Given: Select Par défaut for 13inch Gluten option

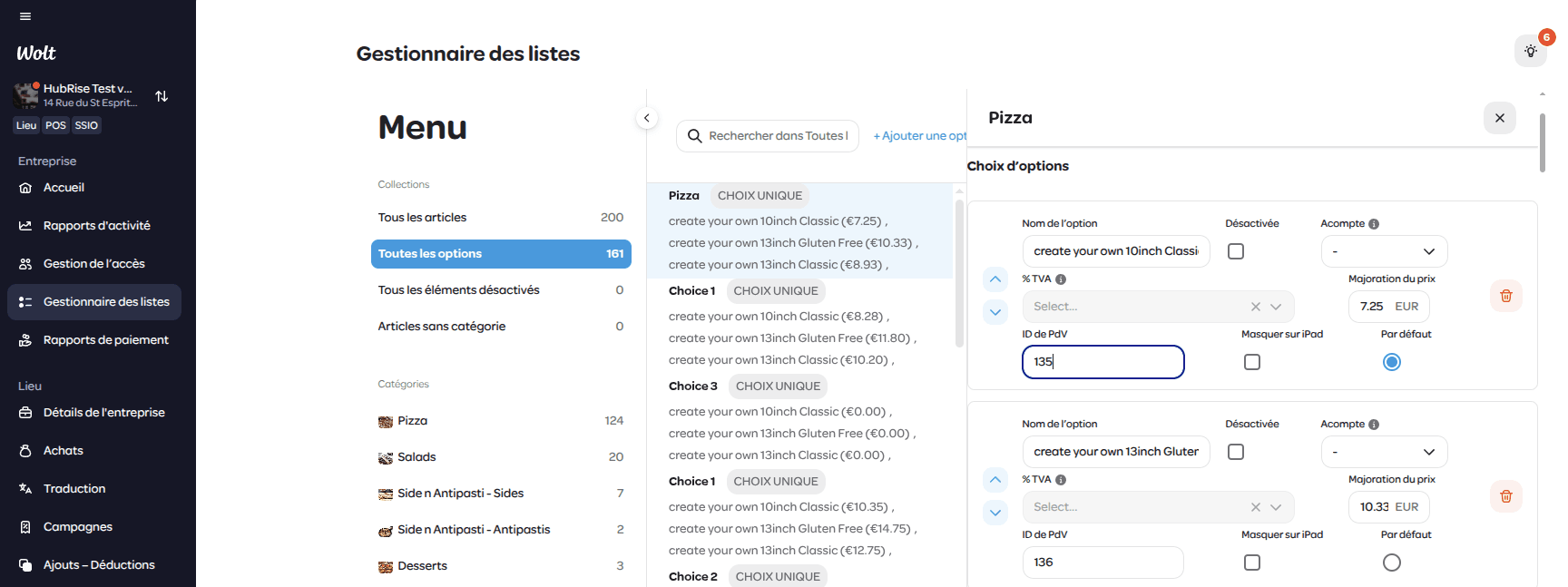Looking at the screenshot, I should tap(1391, 563).
